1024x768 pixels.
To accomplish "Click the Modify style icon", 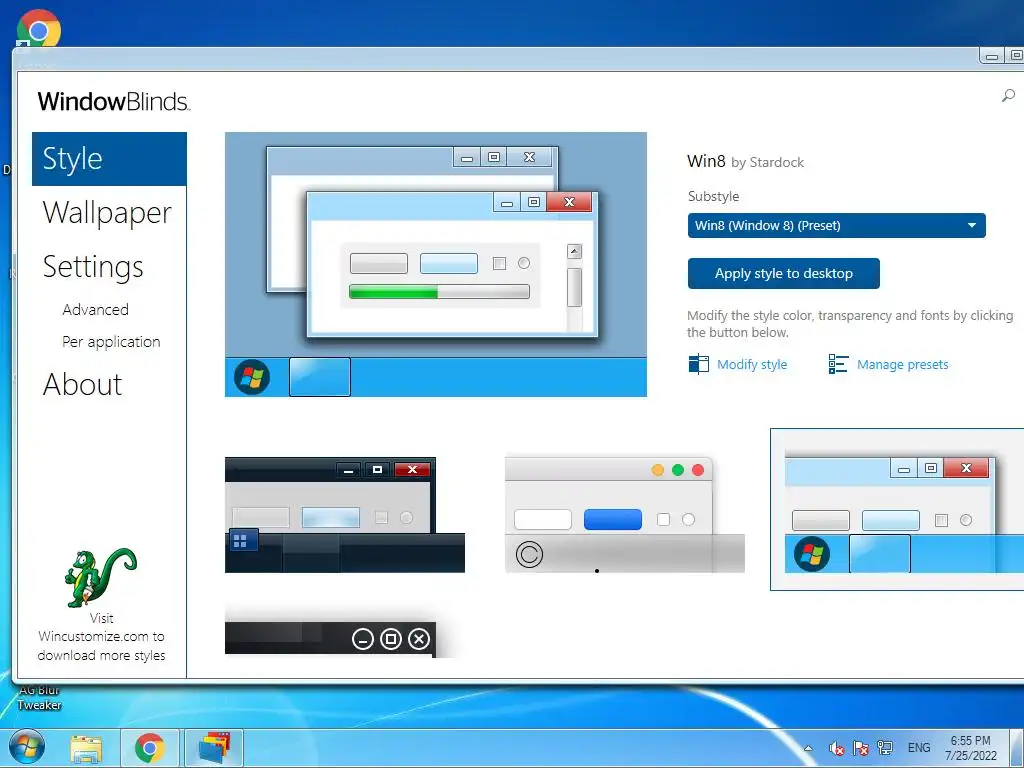I will (x=698, y=364).
